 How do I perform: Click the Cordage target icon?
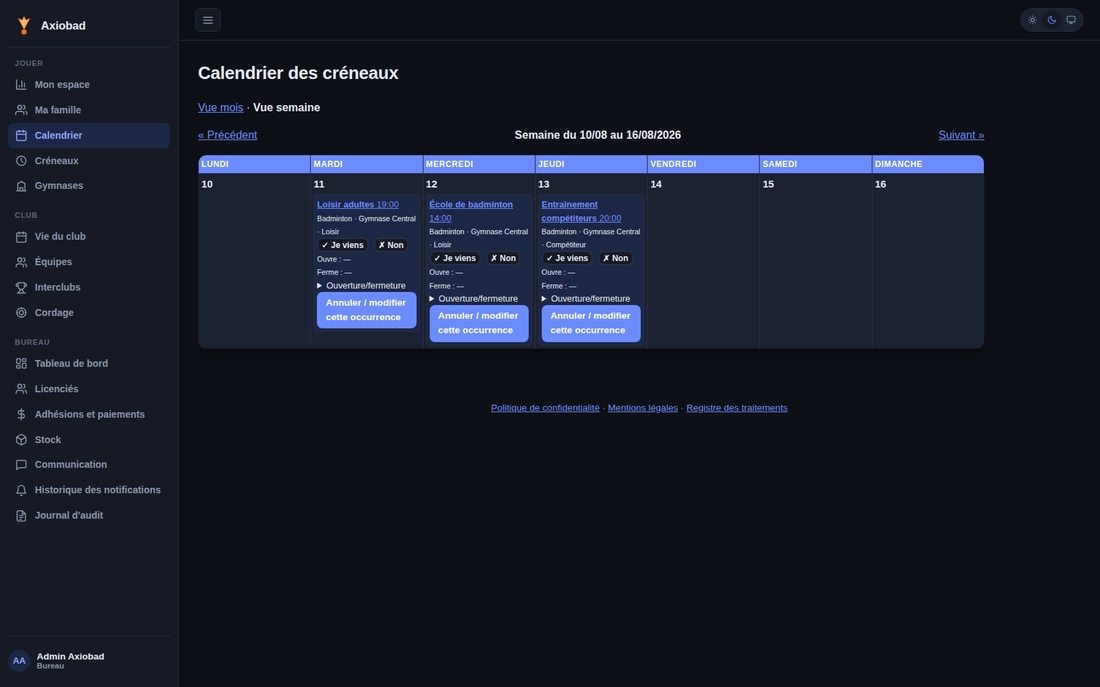point(21,312)
